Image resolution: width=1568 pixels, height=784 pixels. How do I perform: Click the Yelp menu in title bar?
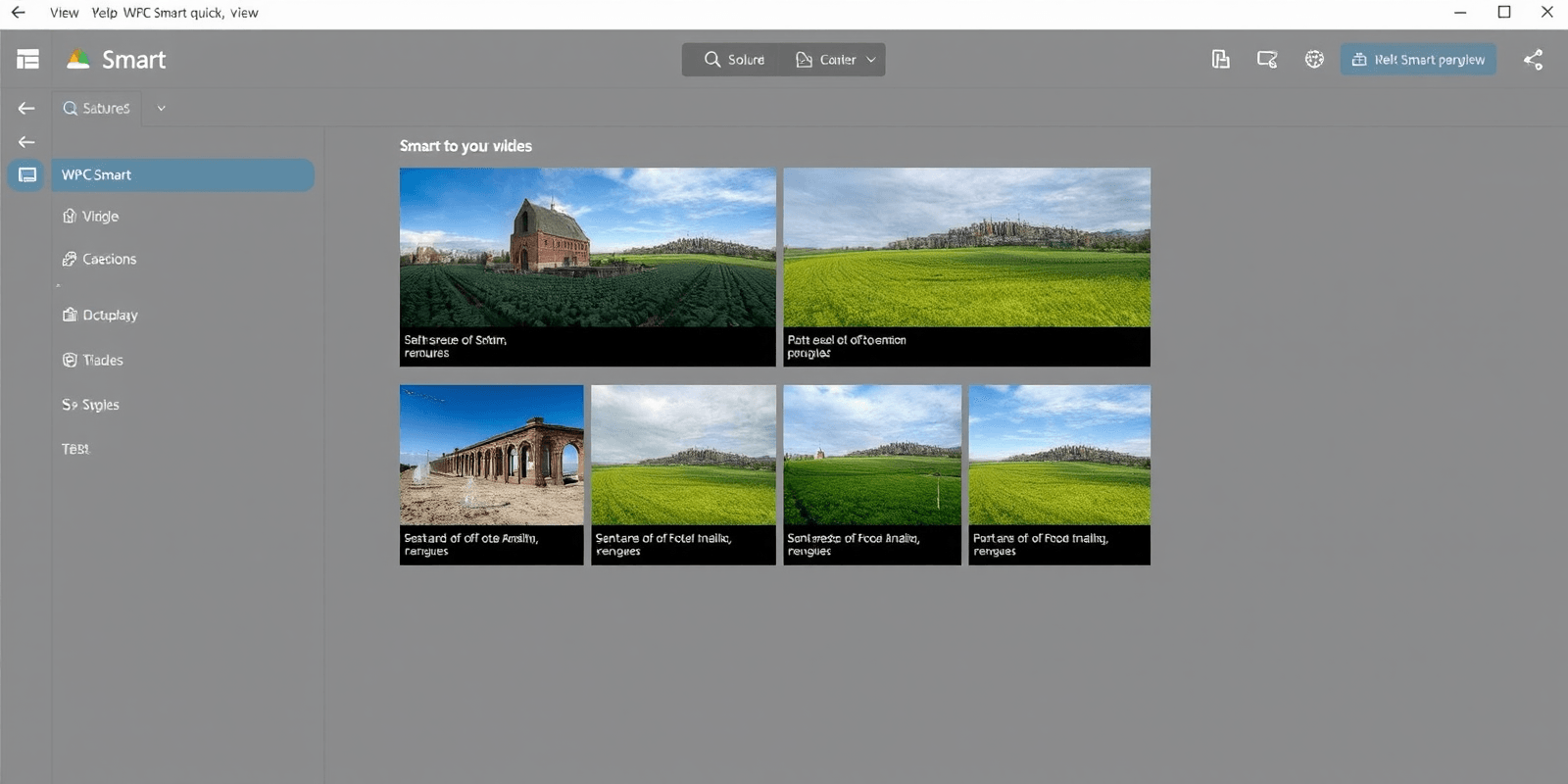(104, 13)
